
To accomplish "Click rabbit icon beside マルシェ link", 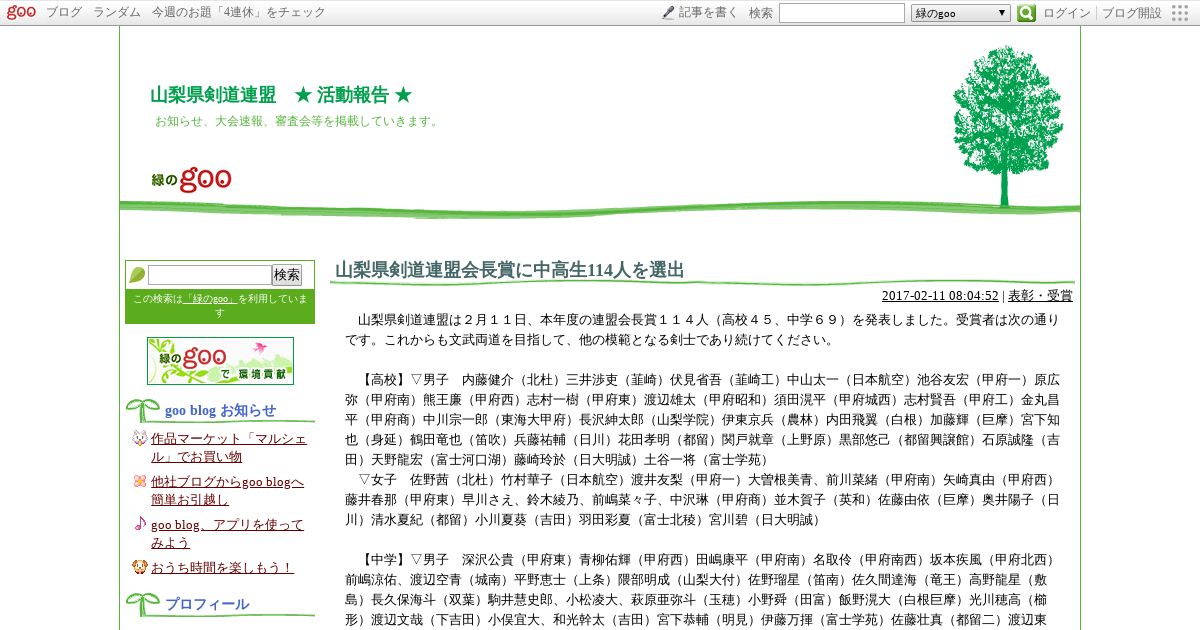I will point(139,438).
